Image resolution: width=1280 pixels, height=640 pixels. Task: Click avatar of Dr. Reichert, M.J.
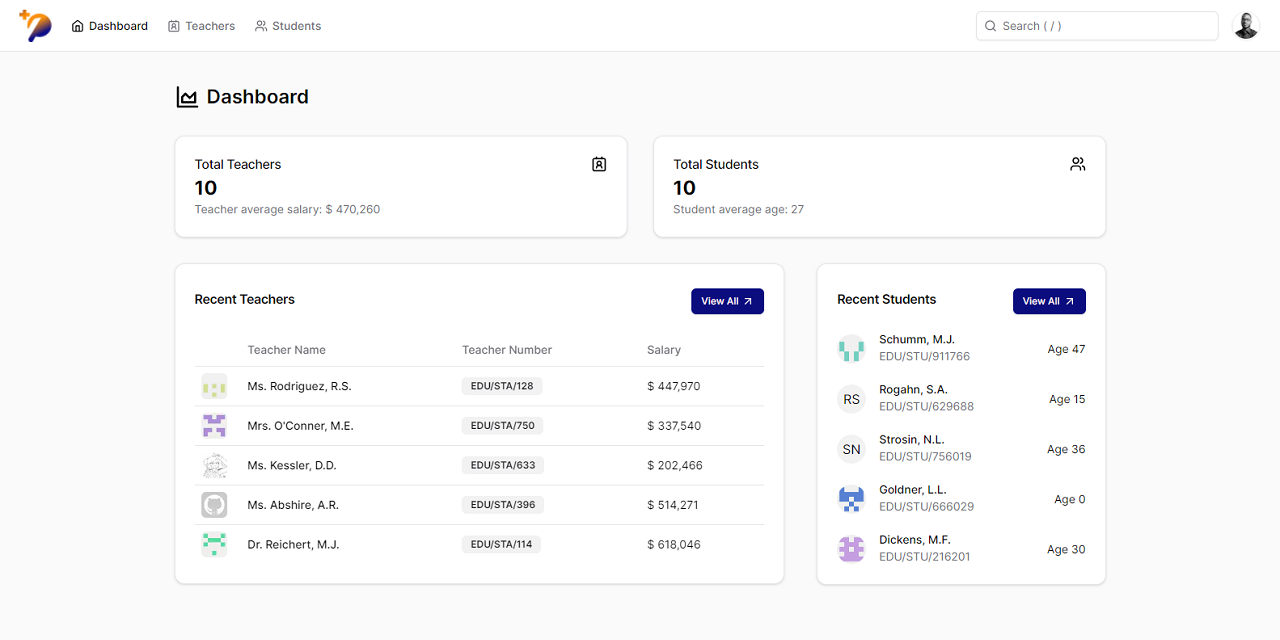coord(214,544)
